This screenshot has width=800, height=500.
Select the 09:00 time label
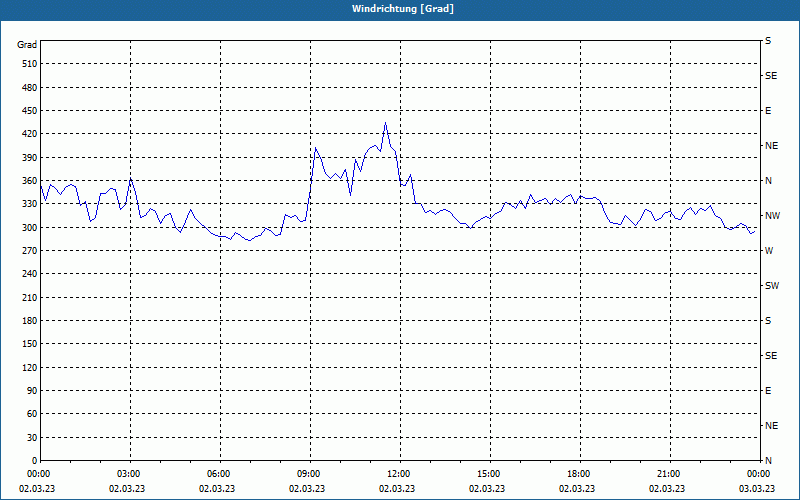pyautogui.click(x=310, y=474)
